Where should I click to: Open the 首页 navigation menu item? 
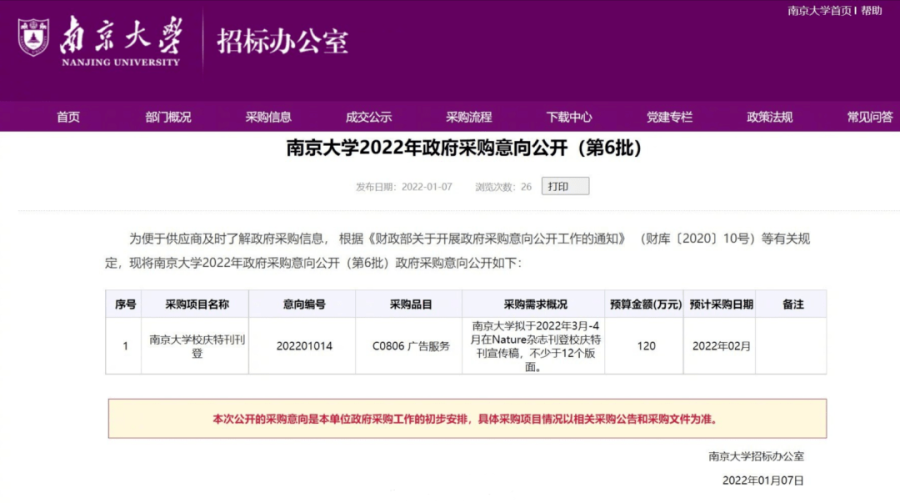(x=68, y=117)
